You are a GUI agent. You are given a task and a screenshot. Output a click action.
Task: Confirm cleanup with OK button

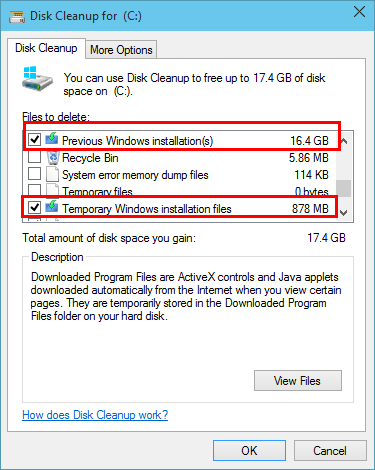click(249, 451)
